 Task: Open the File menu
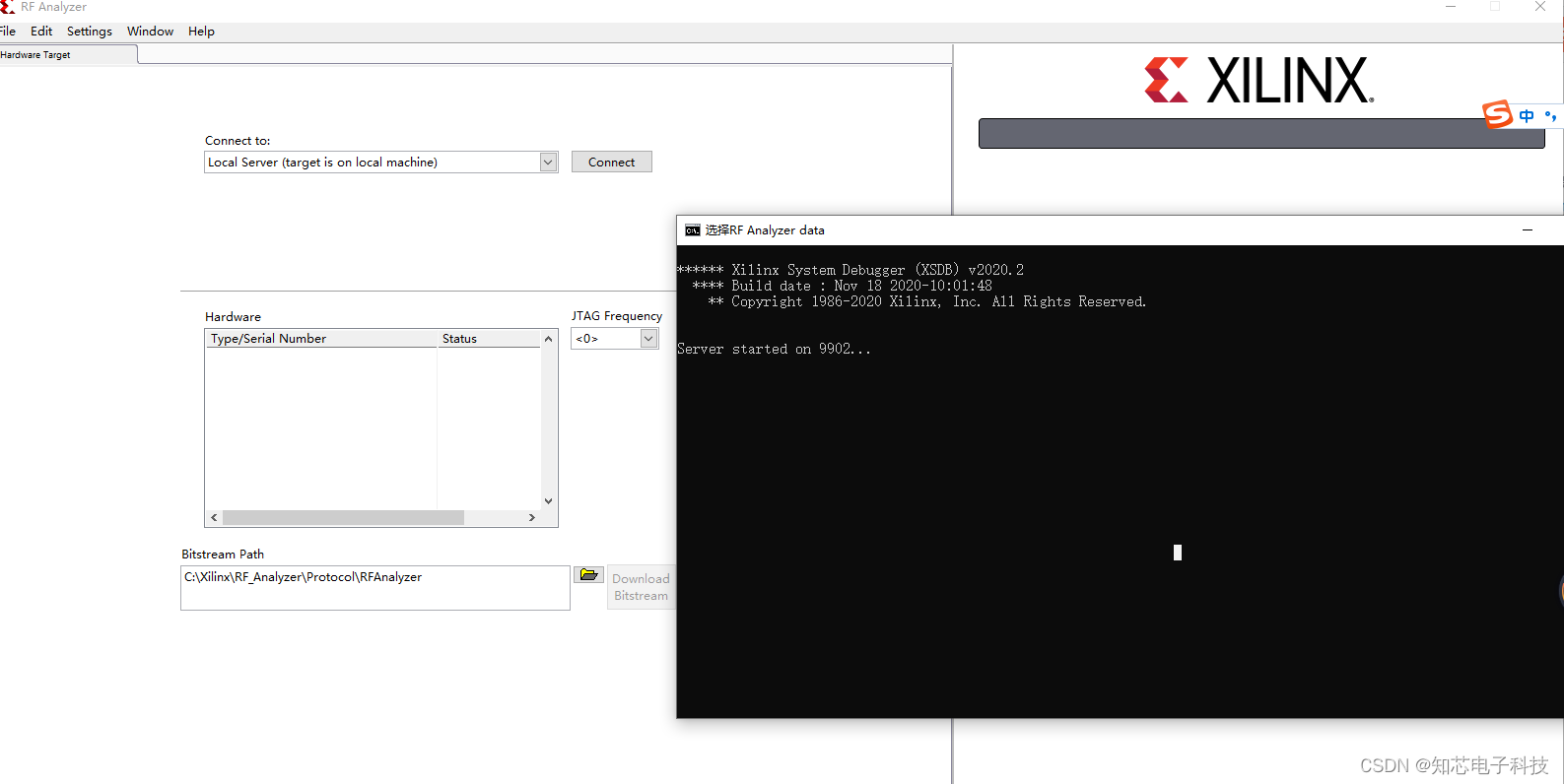pyautogui.click(x=8, y=32)
